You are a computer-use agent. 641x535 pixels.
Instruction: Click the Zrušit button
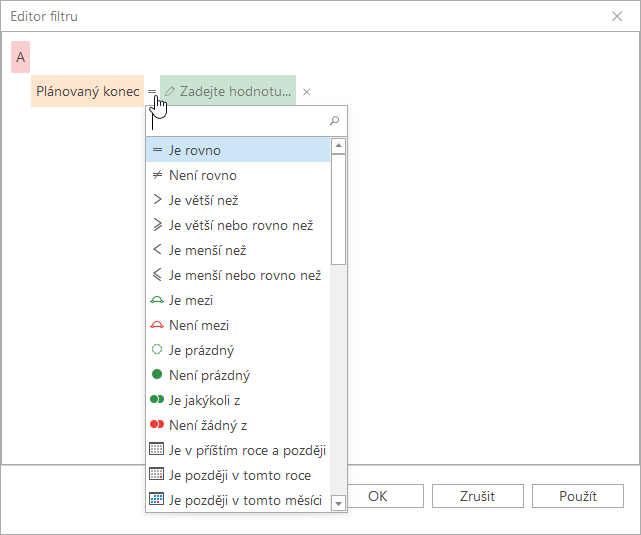click(x=477, y=496)
